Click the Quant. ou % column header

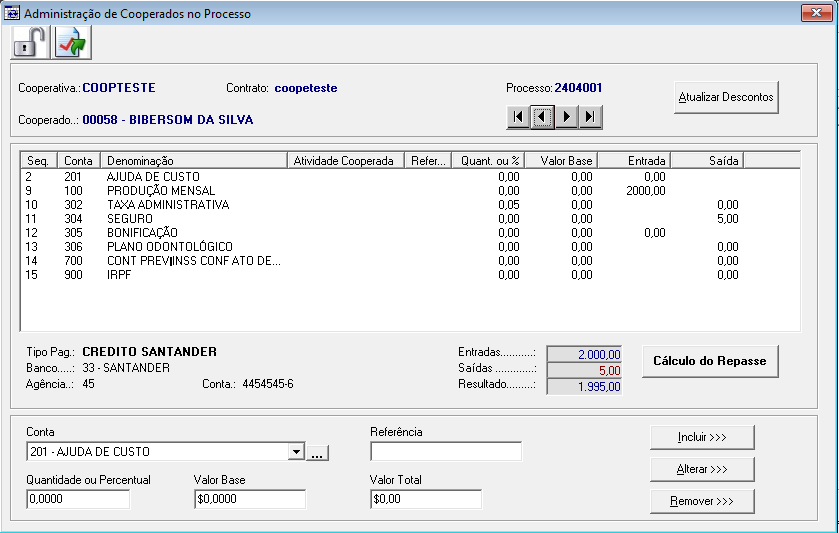(x=489, y=161)
